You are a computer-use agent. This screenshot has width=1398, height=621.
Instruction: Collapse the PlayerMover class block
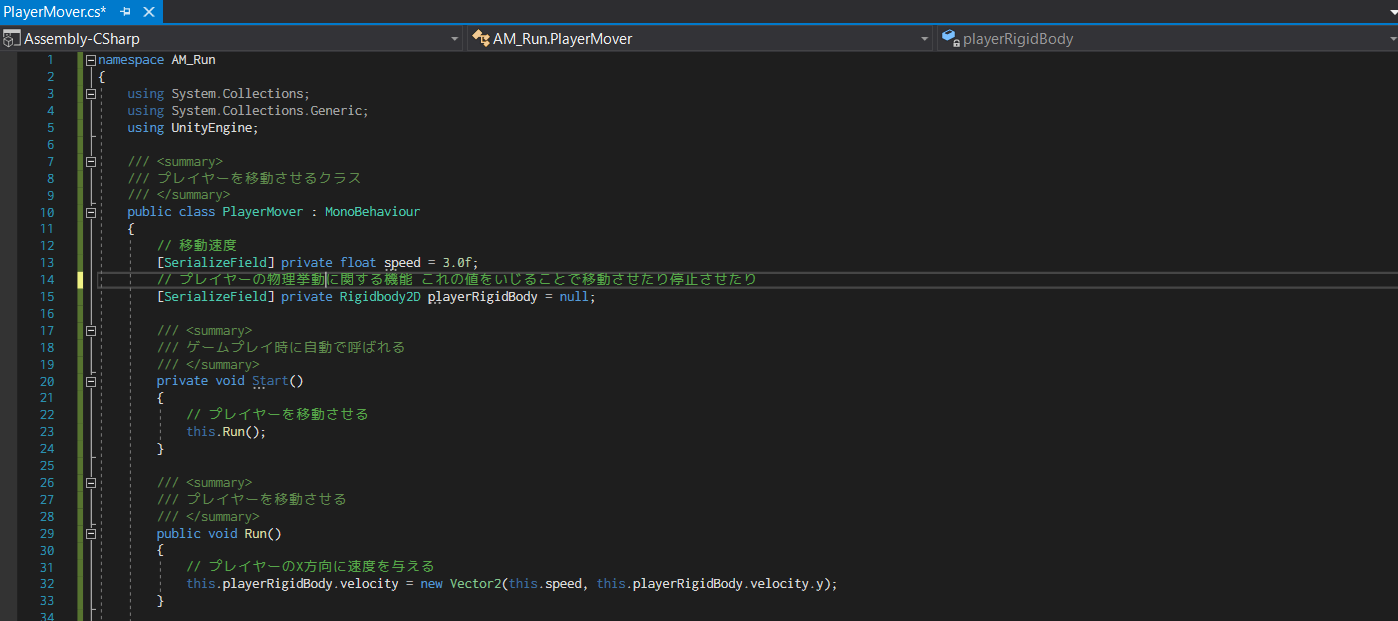point(91,212)
